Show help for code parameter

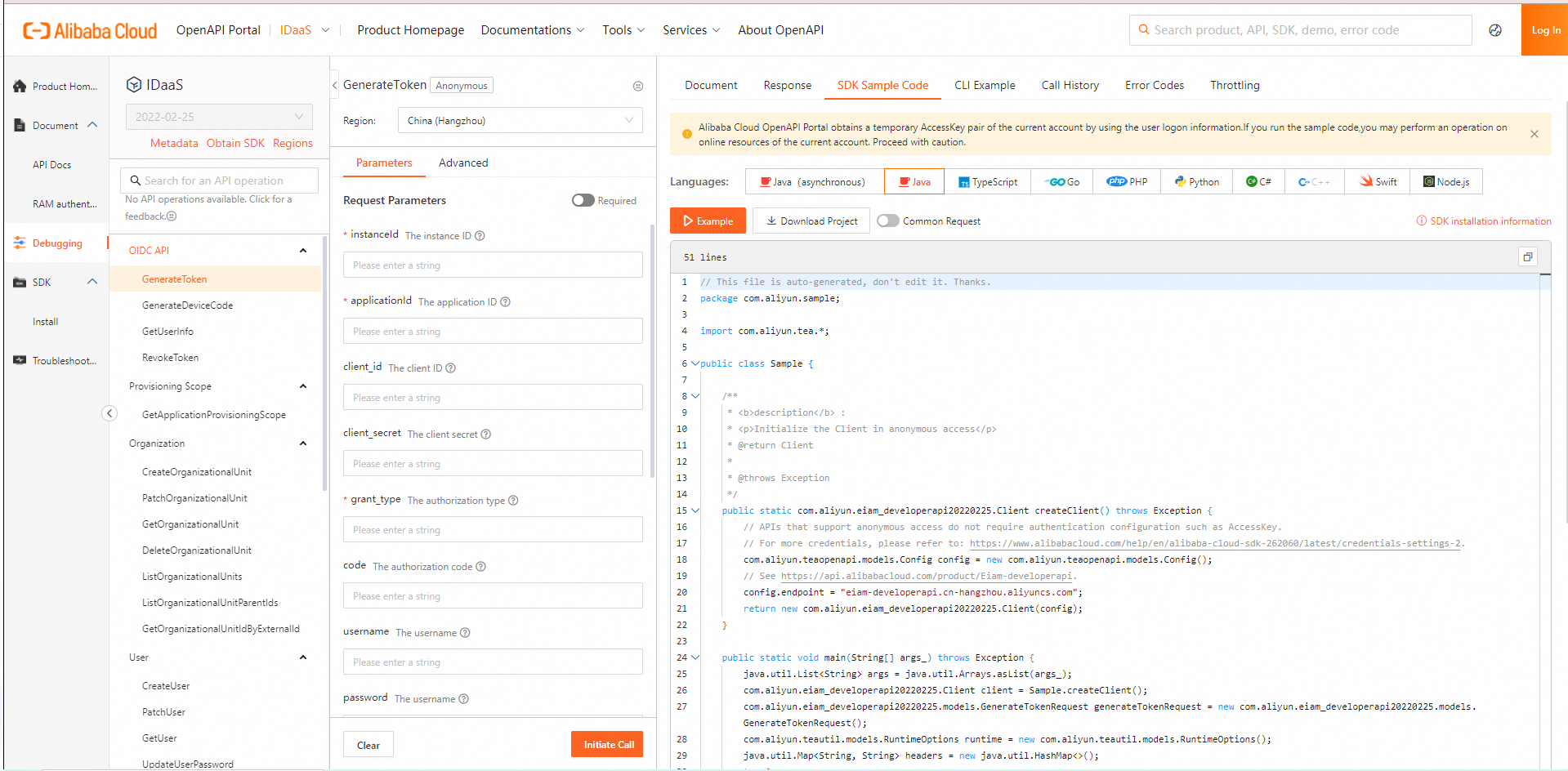[x=480, y=567]
